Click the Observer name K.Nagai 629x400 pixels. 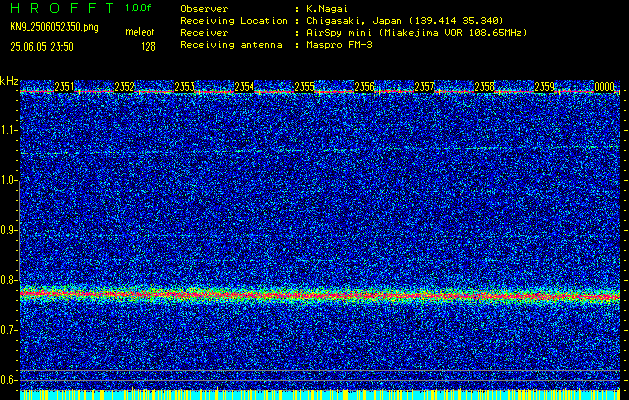[x=327, y=8]
